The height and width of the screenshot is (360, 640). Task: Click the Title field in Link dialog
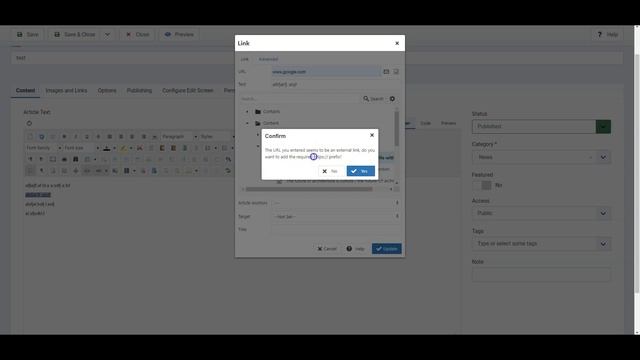click(x=336, y=229)
